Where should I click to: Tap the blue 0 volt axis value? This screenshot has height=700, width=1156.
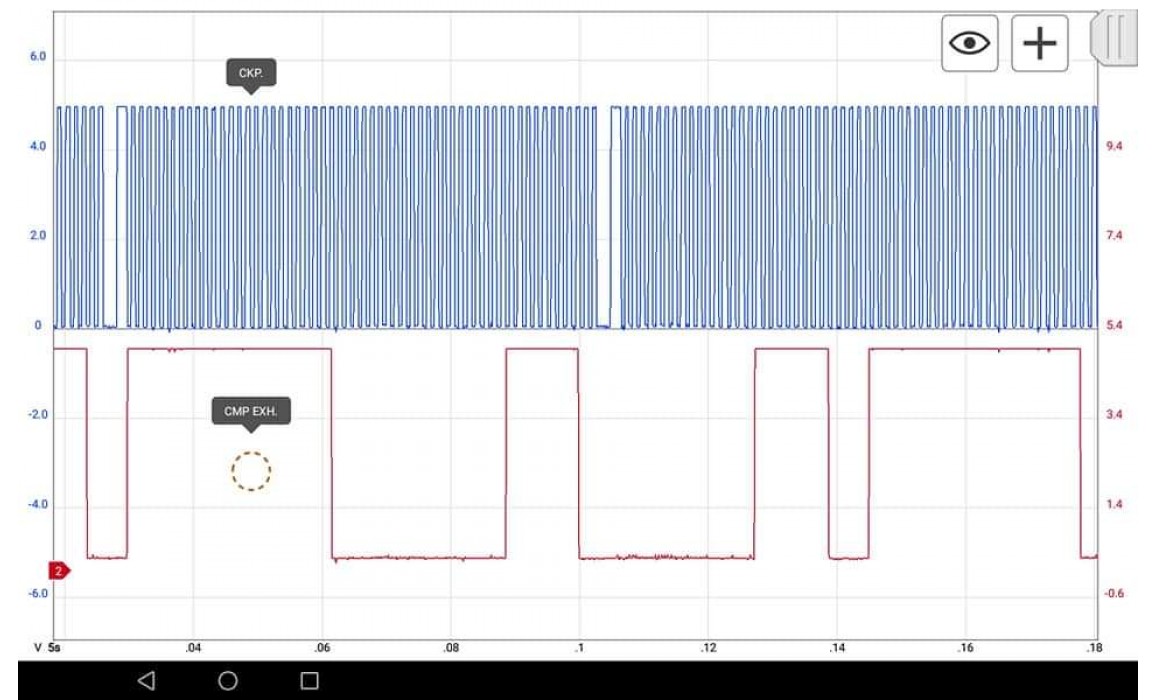click(38, 325)
